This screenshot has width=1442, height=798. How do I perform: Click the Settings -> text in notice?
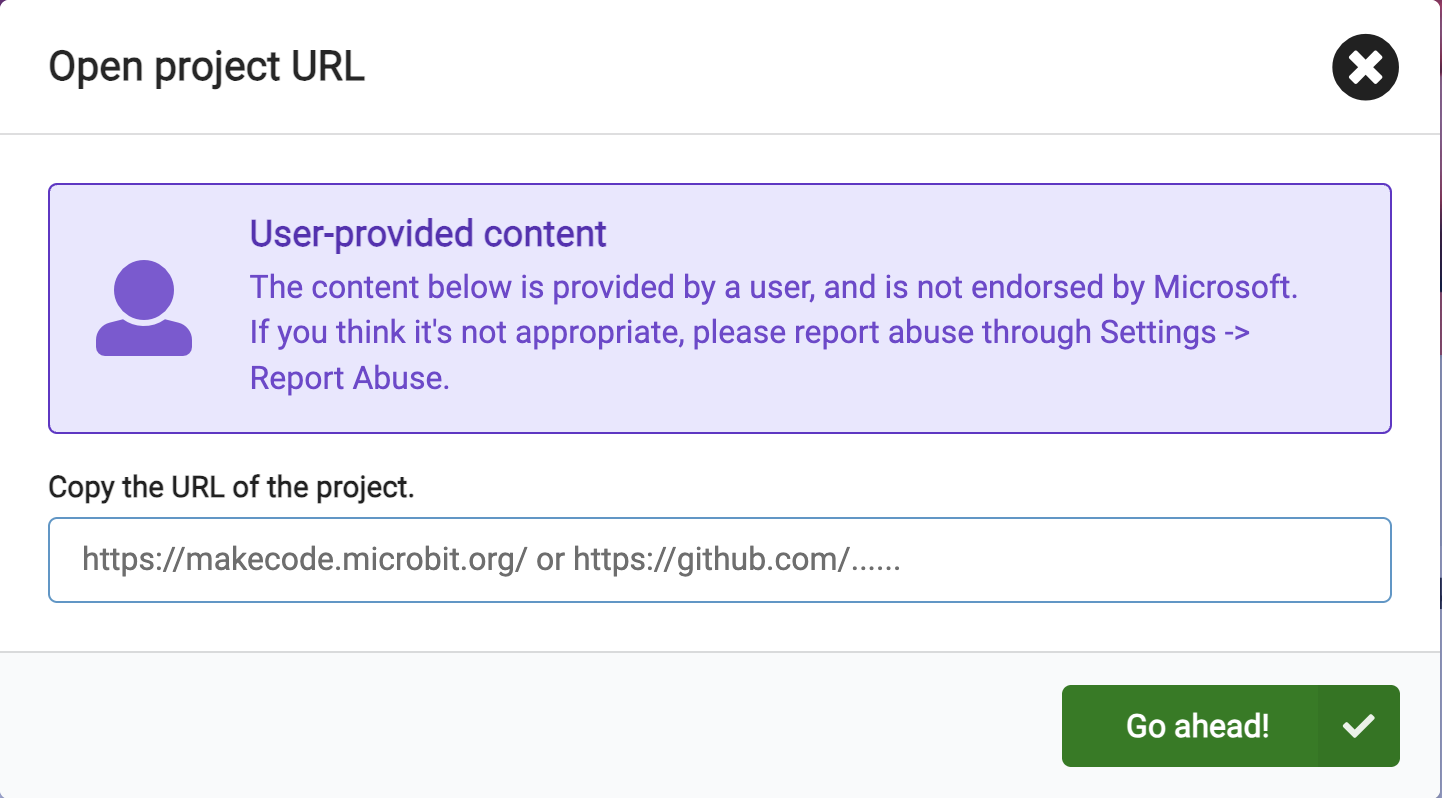point(1175,333)
